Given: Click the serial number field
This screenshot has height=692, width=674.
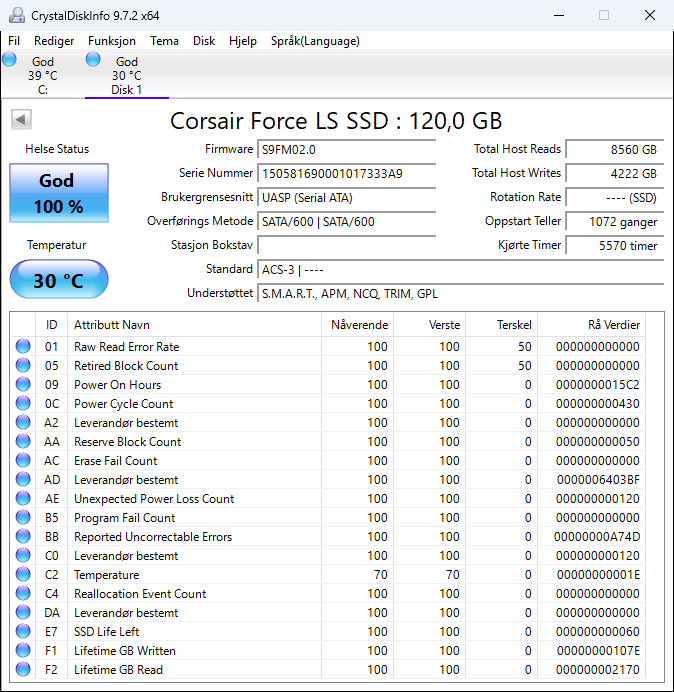Looking at the screenshot, I should tap(346, 173).
